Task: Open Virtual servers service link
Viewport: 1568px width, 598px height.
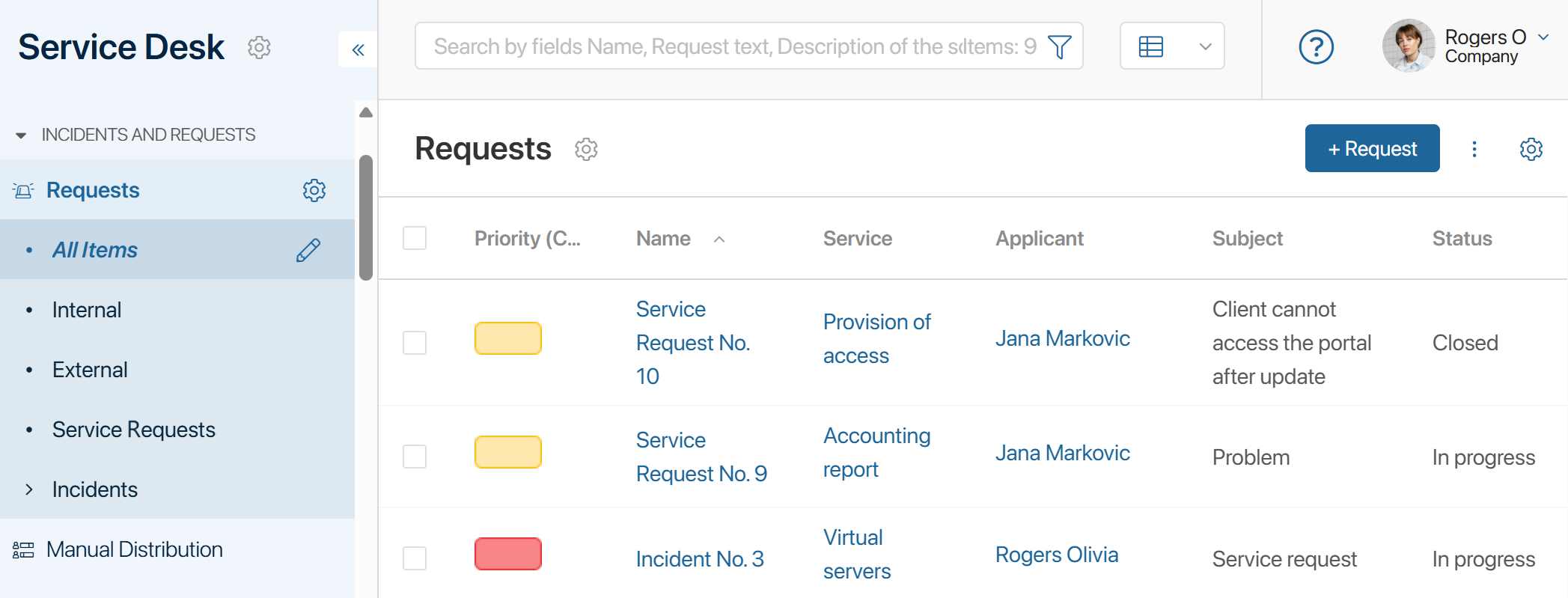Action: [857, 554]
